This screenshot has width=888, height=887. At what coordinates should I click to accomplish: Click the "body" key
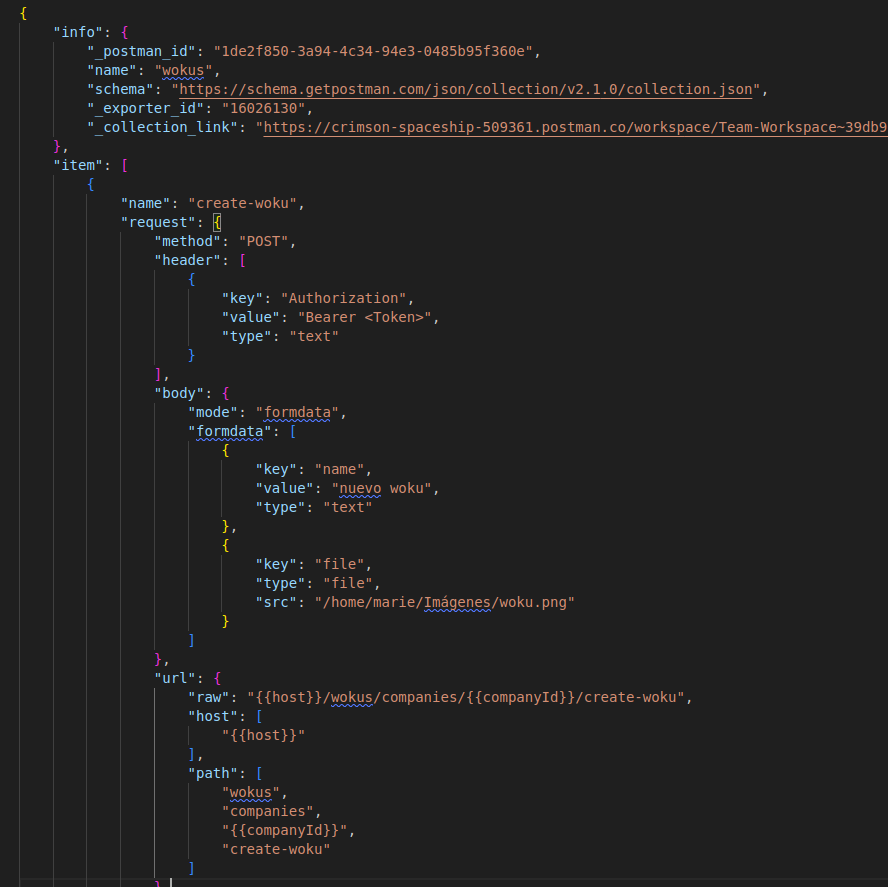pyautogui.click(x=179, y=394)
